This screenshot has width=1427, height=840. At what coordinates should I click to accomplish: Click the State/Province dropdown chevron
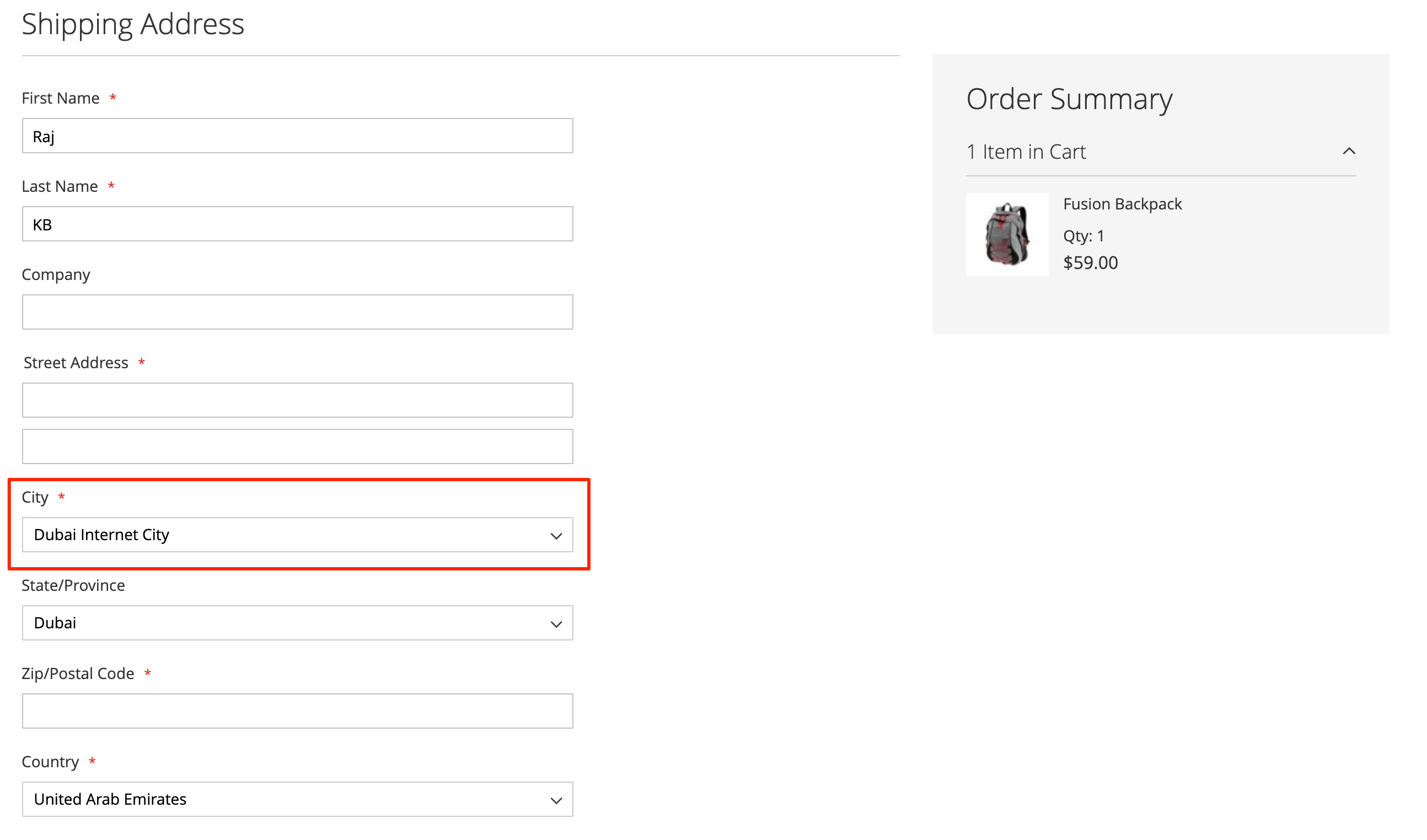556,624
